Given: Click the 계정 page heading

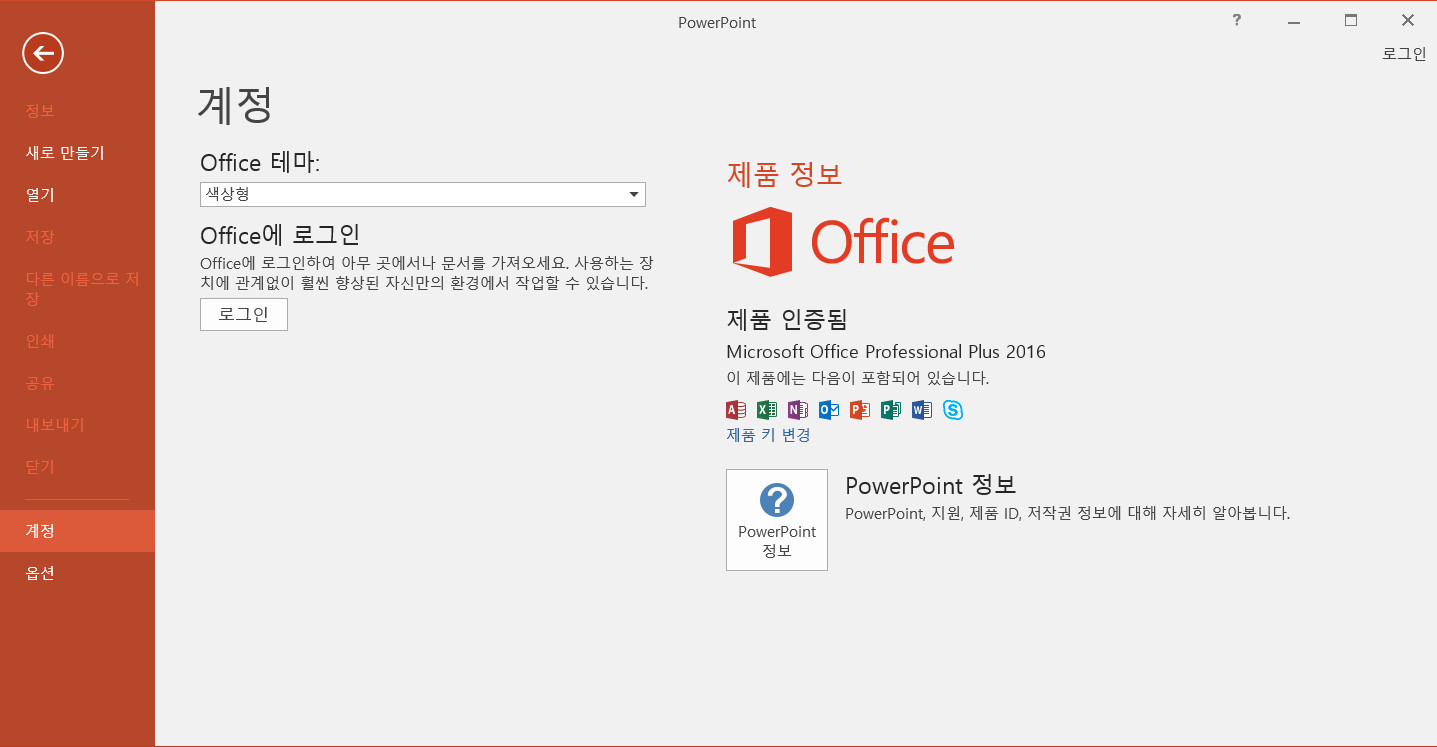Looking at the screenshot, I should [x=236, y=105].
